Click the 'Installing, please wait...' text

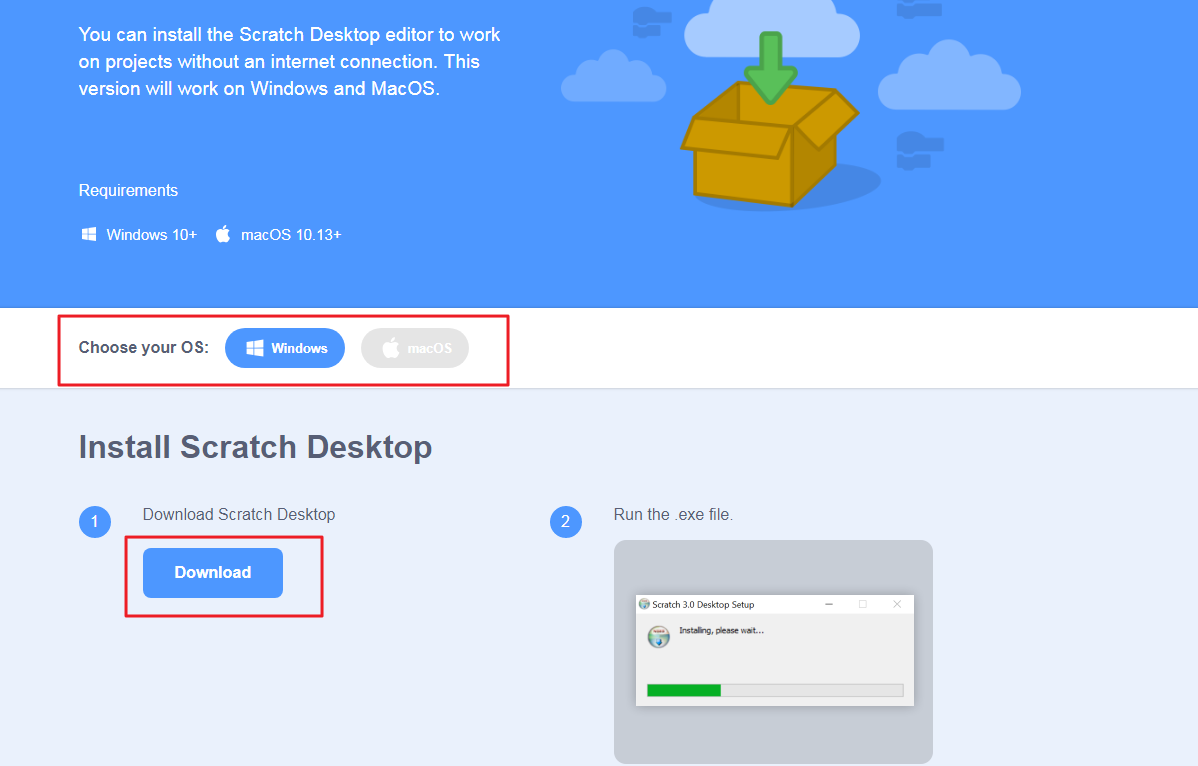click(721, 631)
